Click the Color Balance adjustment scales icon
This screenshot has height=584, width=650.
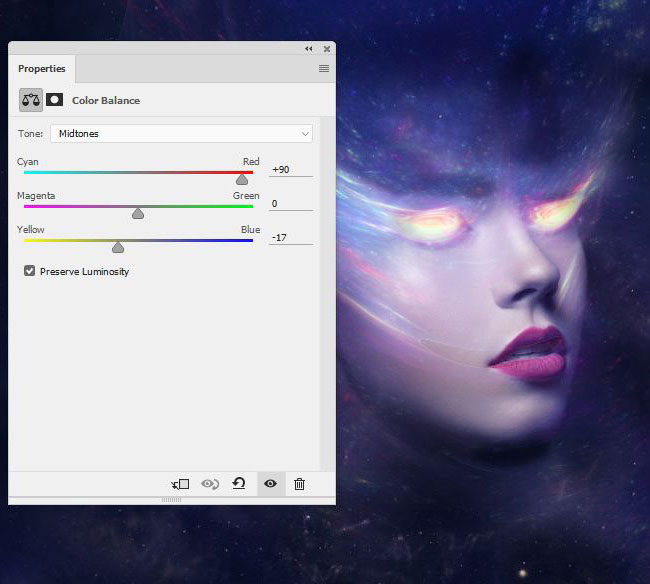(x=31, y=100)
